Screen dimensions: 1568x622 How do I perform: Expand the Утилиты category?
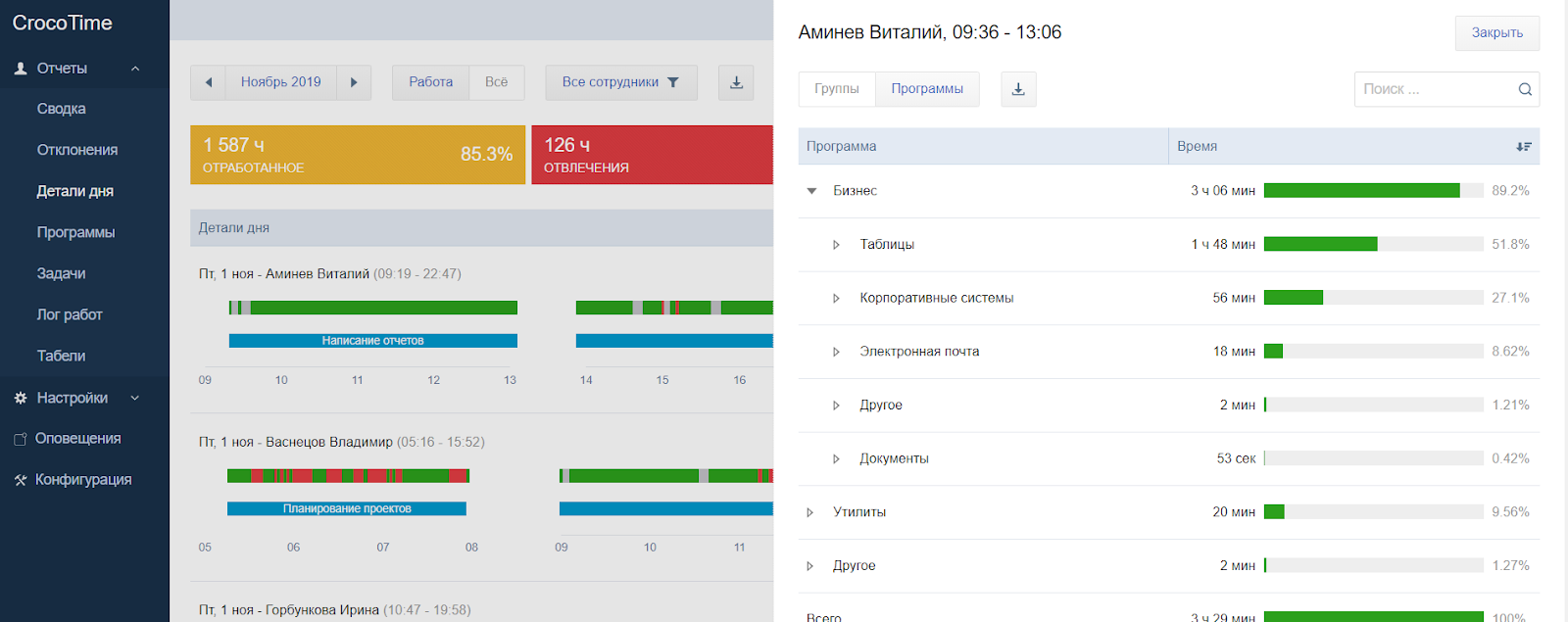810,512
